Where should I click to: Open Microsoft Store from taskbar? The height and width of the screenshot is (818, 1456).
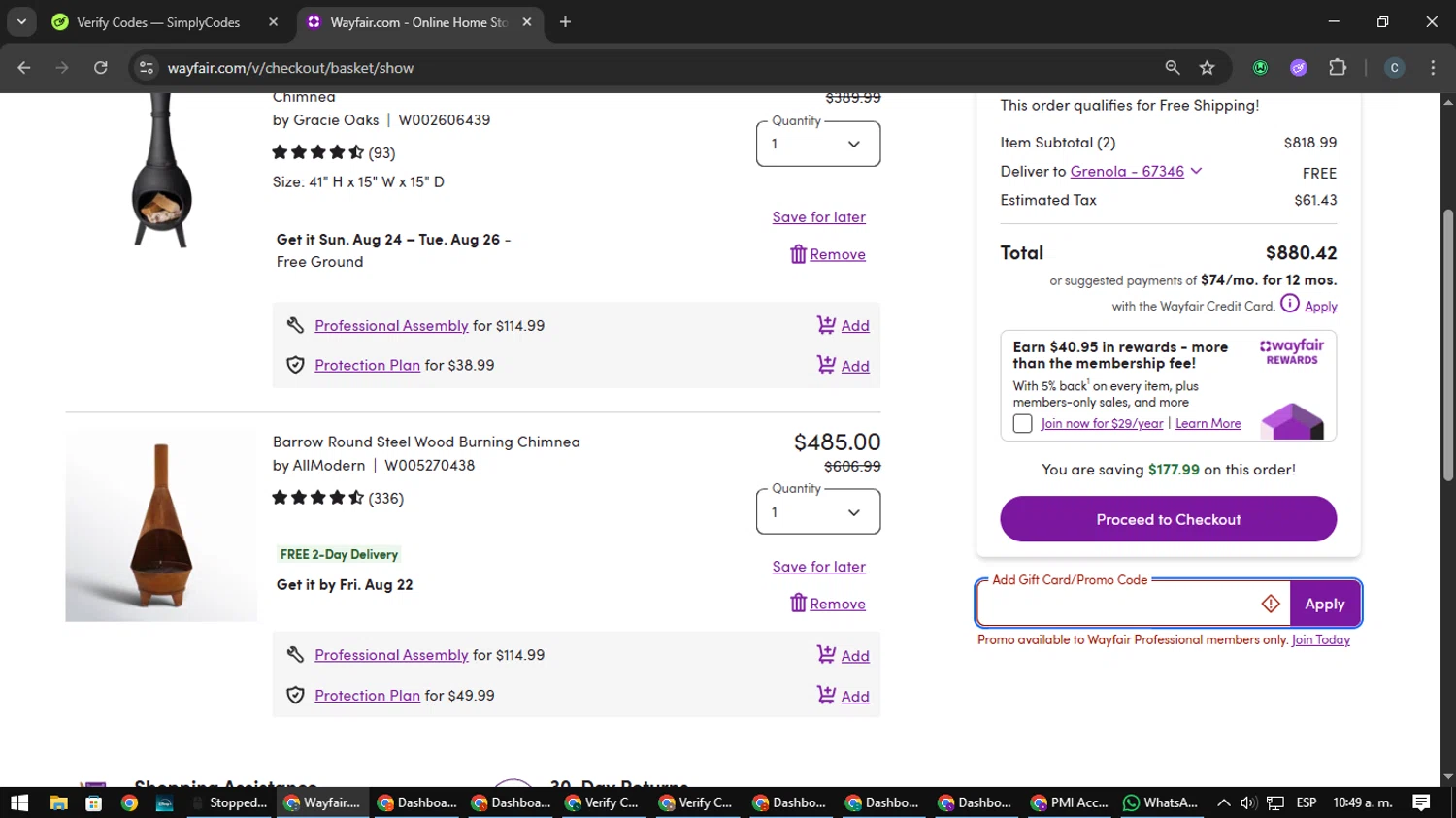click(94, 802)
